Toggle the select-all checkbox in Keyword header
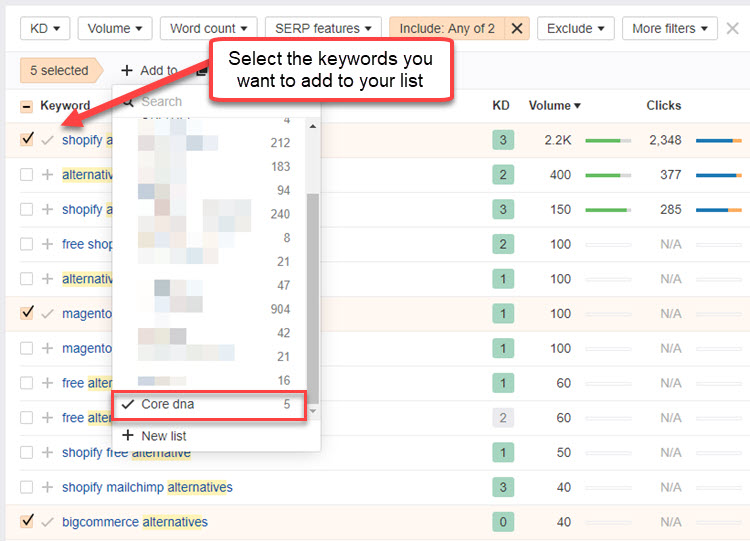The width and height of the screenshot is (750, 541). (26, 106)
